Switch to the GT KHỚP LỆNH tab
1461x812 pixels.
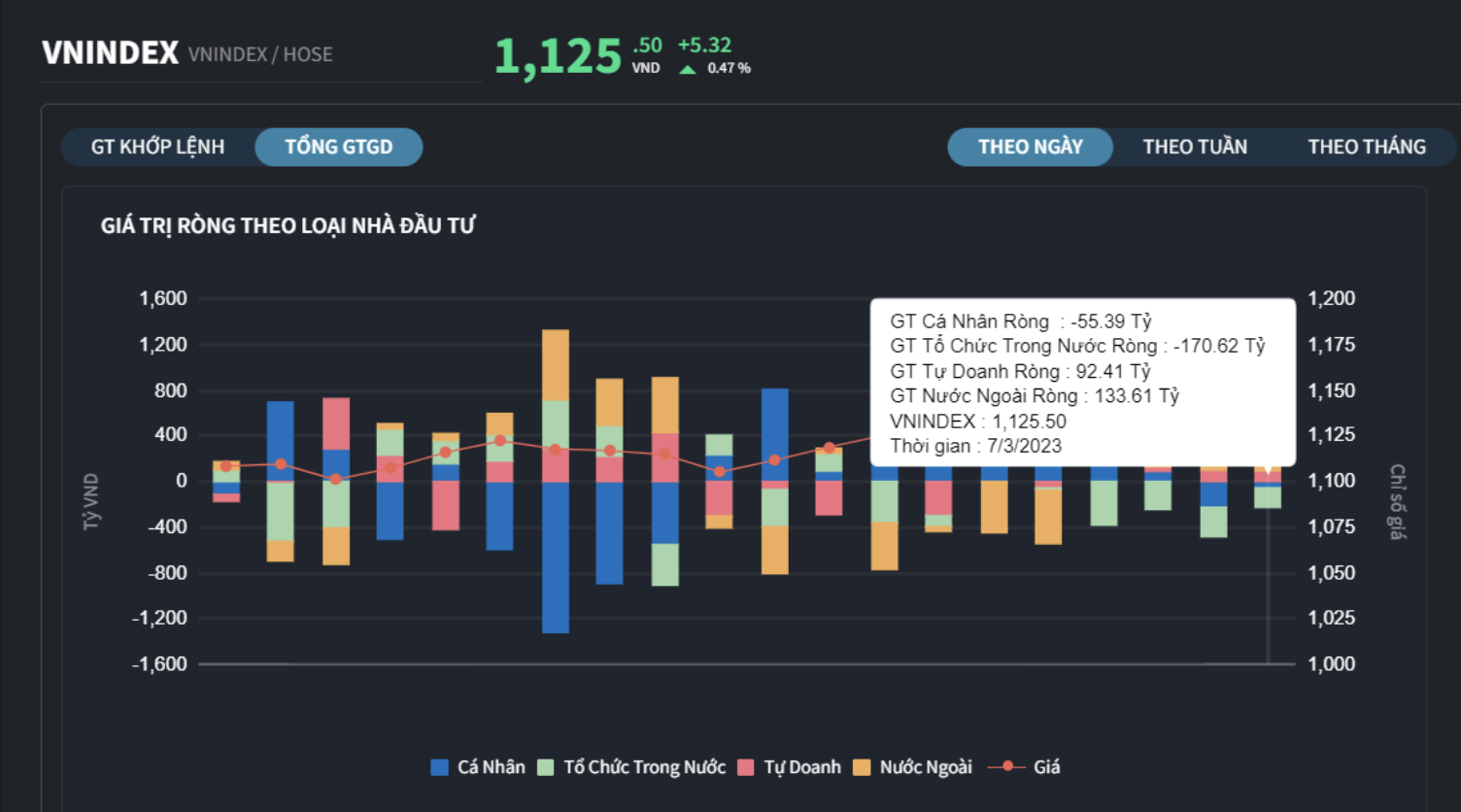(157, 147)
